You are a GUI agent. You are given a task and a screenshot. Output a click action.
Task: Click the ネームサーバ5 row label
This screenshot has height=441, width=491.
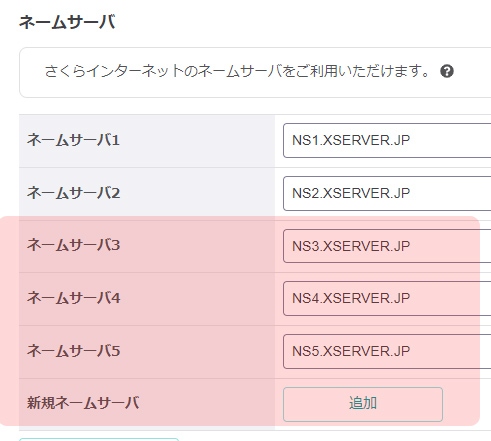pyautogui.click(x=73, y=351)
